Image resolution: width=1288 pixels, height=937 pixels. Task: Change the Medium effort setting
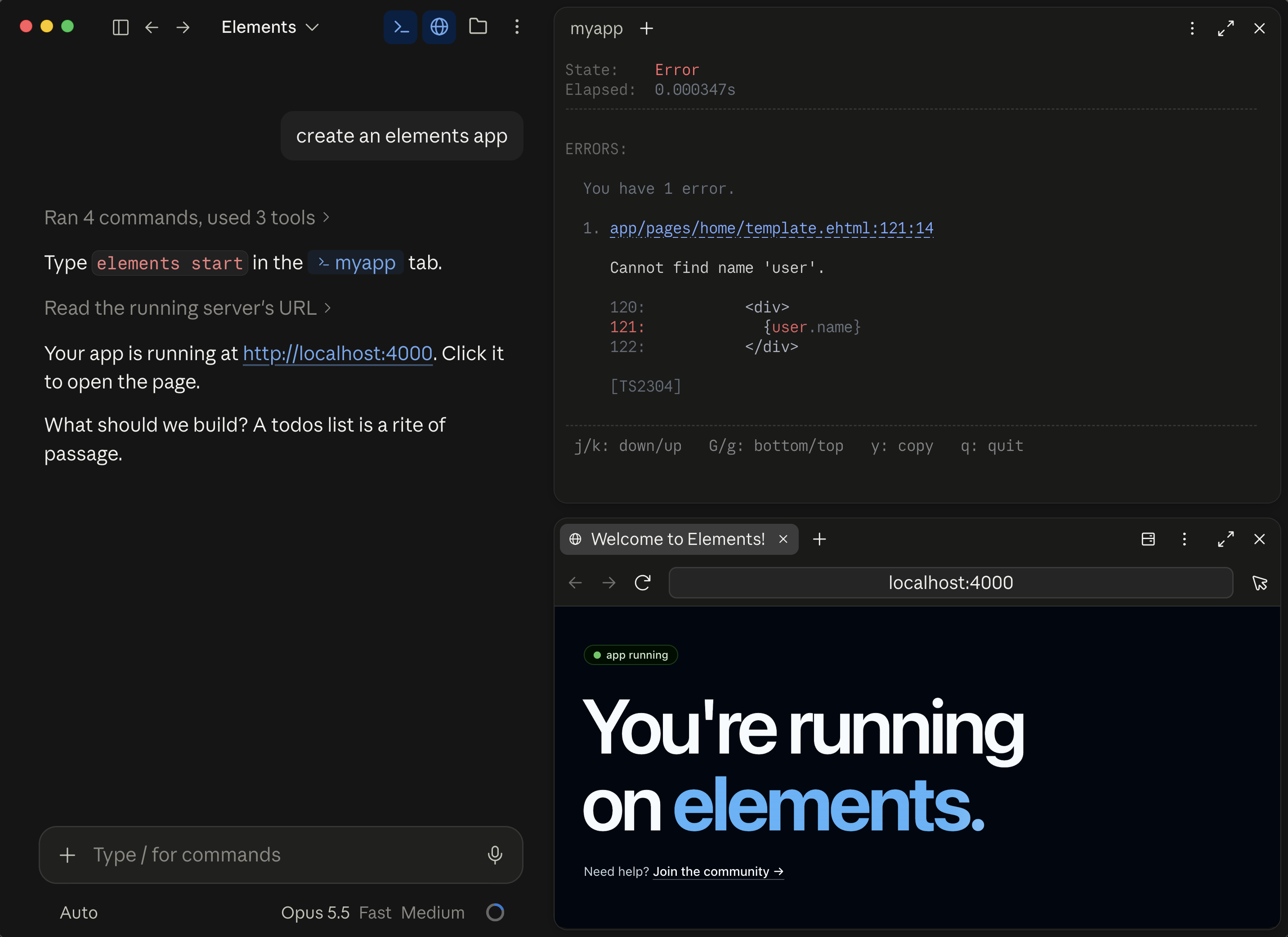(433, 913)
